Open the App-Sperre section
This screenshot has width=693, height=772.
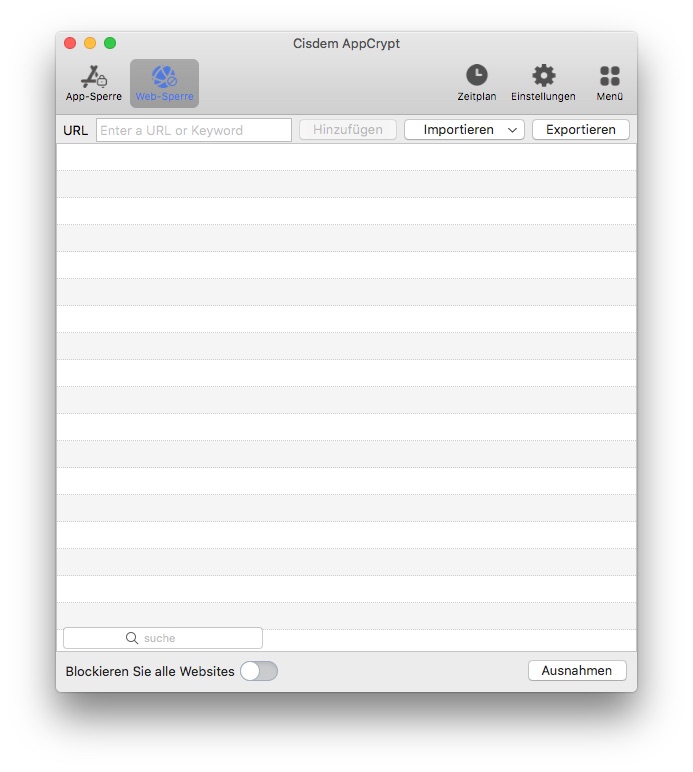94,83
